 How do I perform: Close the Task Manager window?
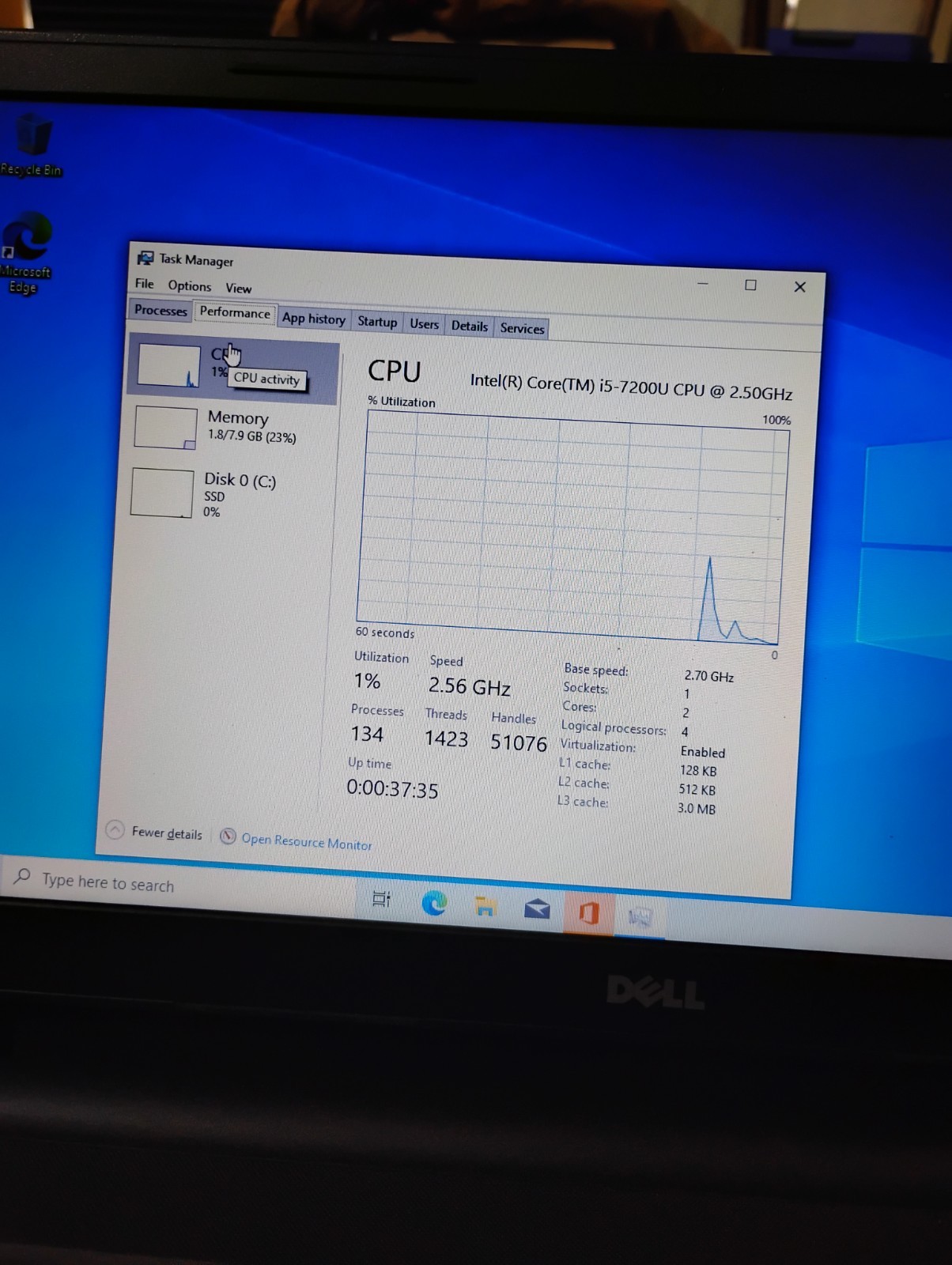(x=800, y=287)
